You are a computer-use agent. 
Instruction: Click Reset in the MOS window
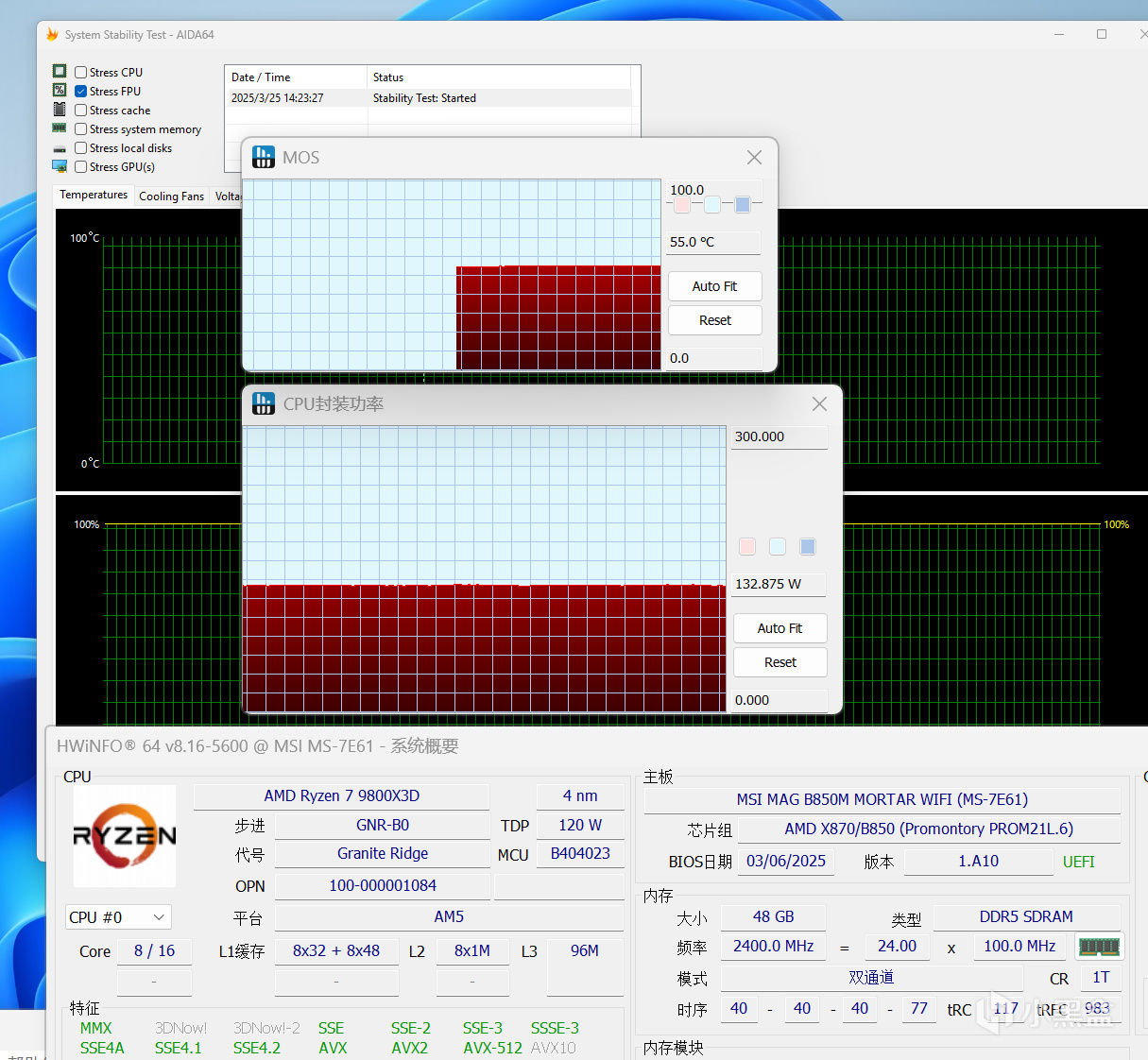[714, 320]
